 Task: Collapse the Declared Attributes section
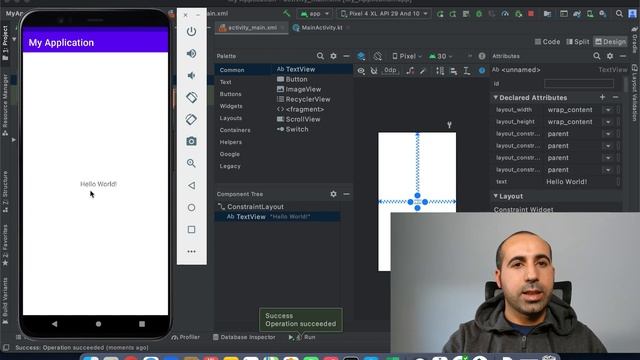pos(496,97)
